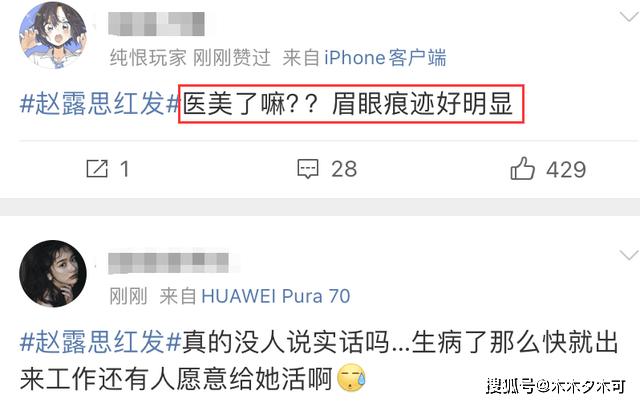Open first post's blurred username

[156, 24]
